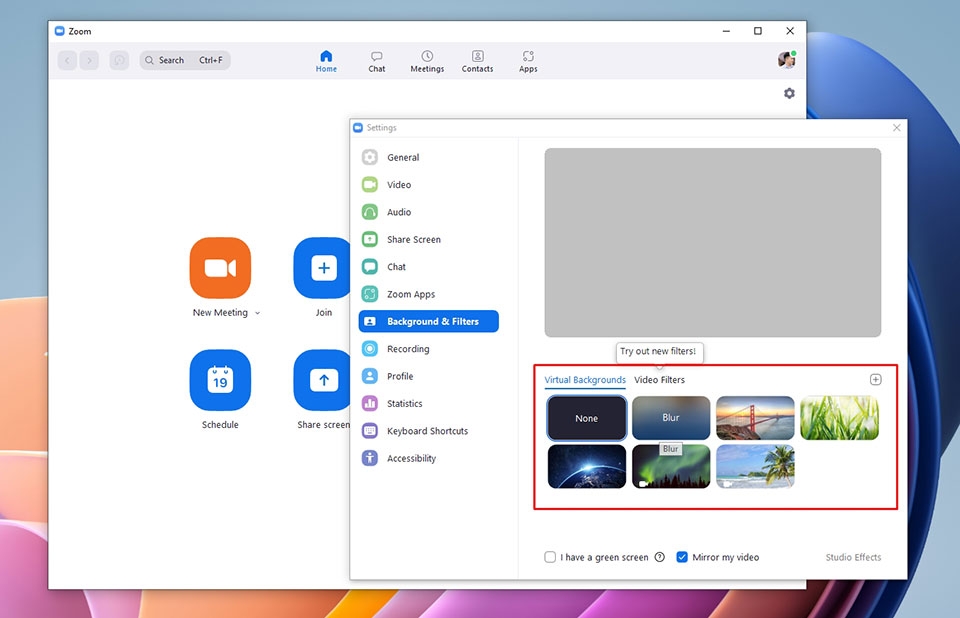The height and width of the screenshot is (618, 960).
Task: Click the Share screen arrow icon
Action: (x=322, y=380)
